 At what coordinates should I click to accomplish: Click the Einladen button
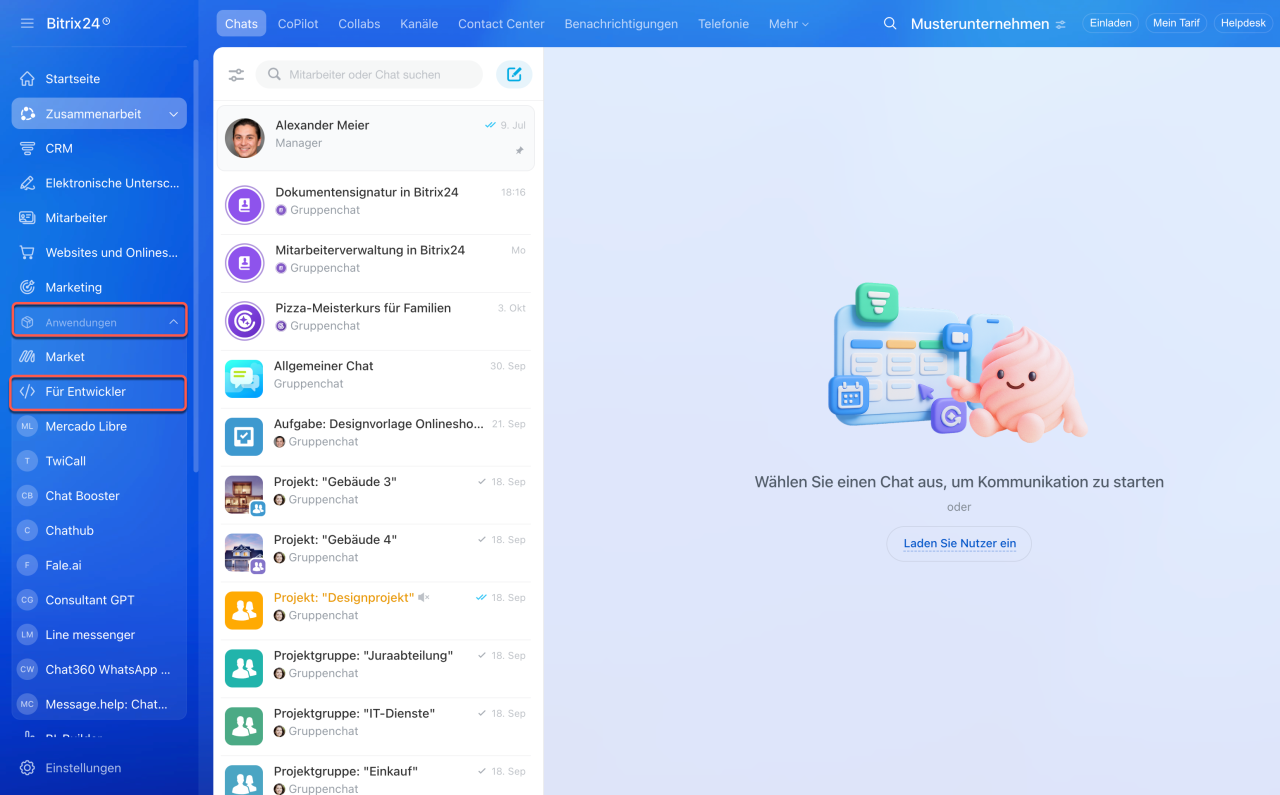click(x=1110, y=23)
